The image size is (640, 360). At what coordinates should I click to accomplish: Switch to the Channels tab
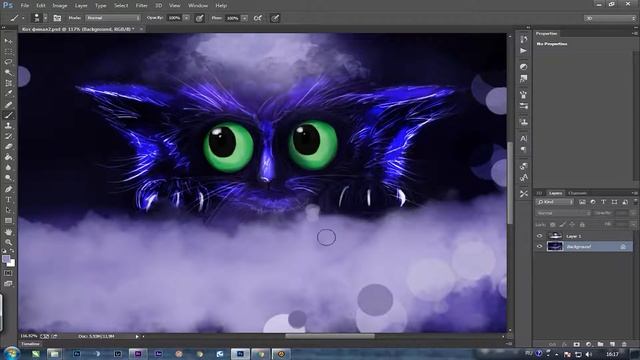click(578, 193)
